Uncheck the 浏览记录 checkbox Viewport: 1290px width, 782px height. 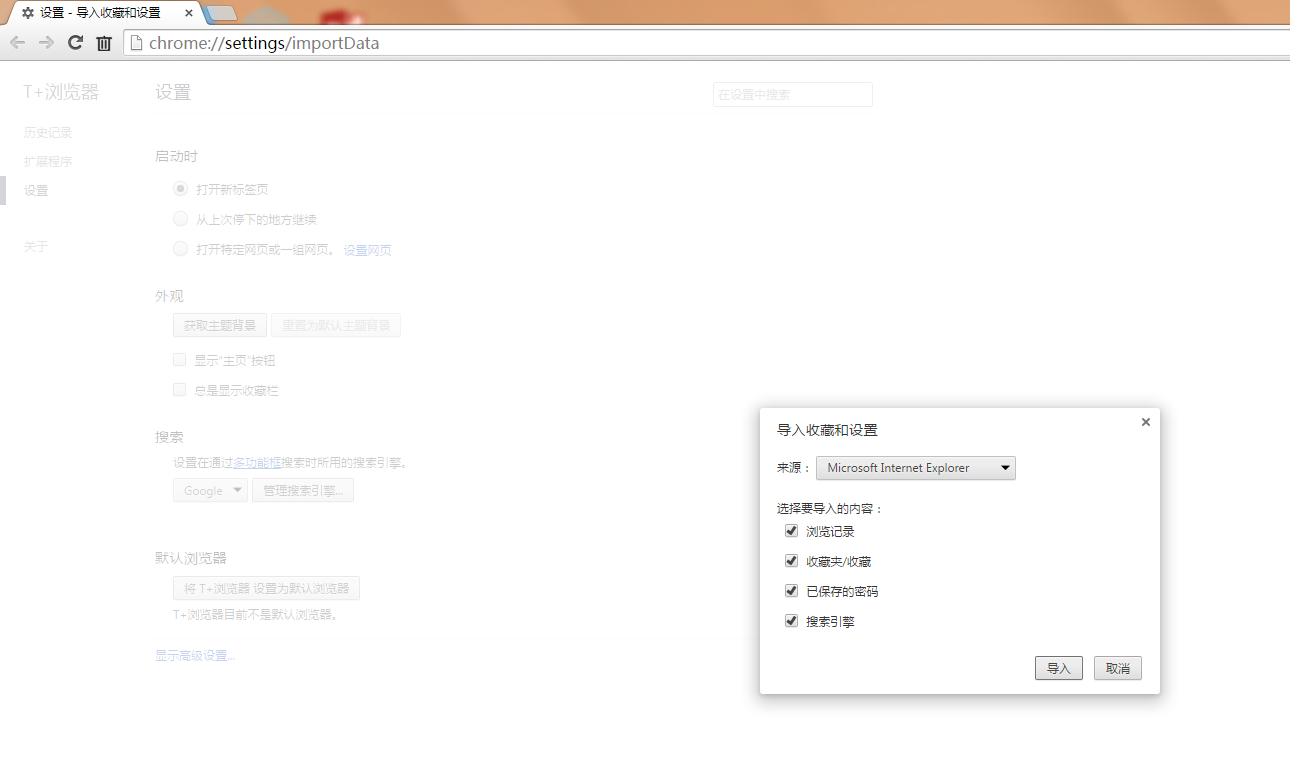[791, 531]
